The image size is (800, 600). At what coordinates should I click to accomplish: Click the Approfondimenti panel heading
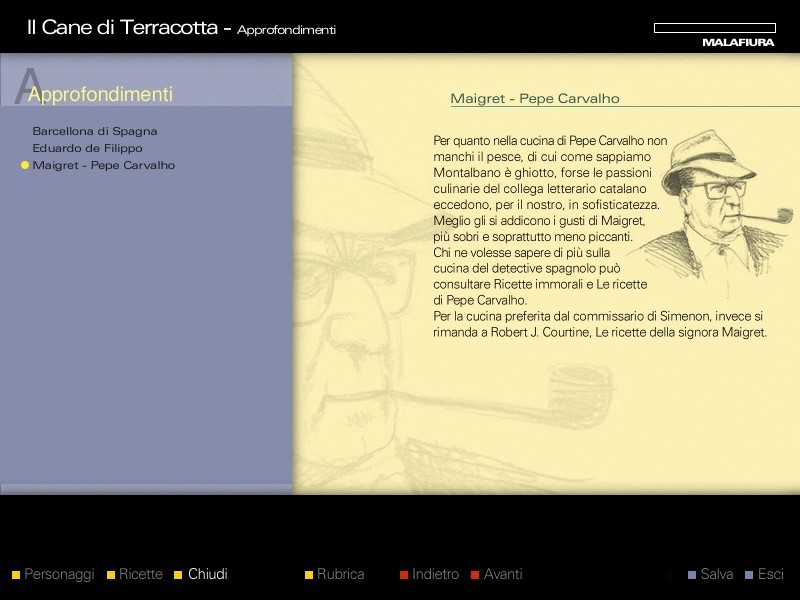tap(101, 94)
